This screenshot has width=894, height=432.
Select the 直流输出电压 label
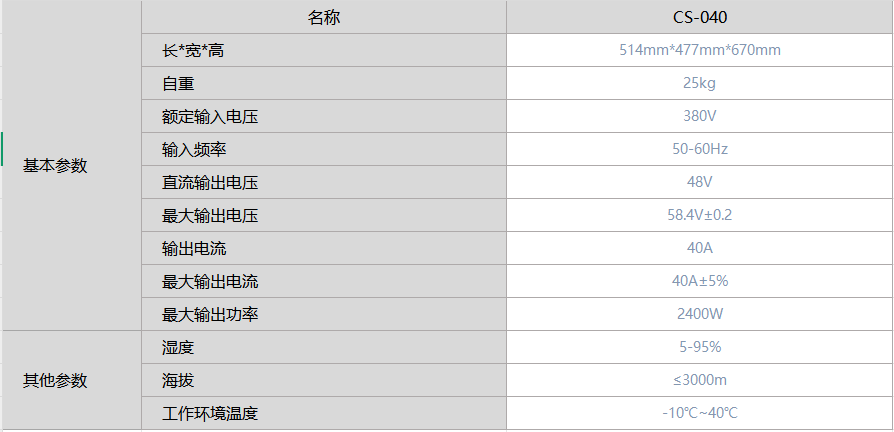coord(210,182)
